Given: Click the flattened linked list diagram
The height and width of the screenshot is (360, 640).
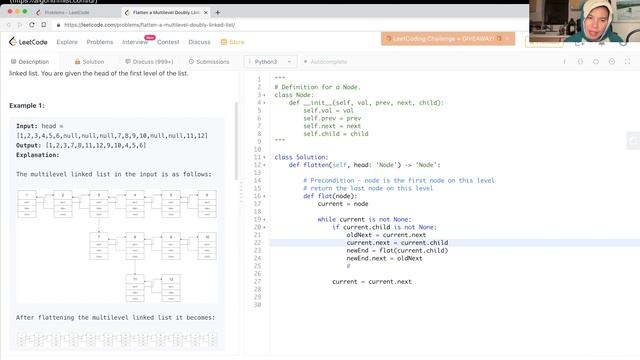Looking at the screenshot, I should click(117, 340).
